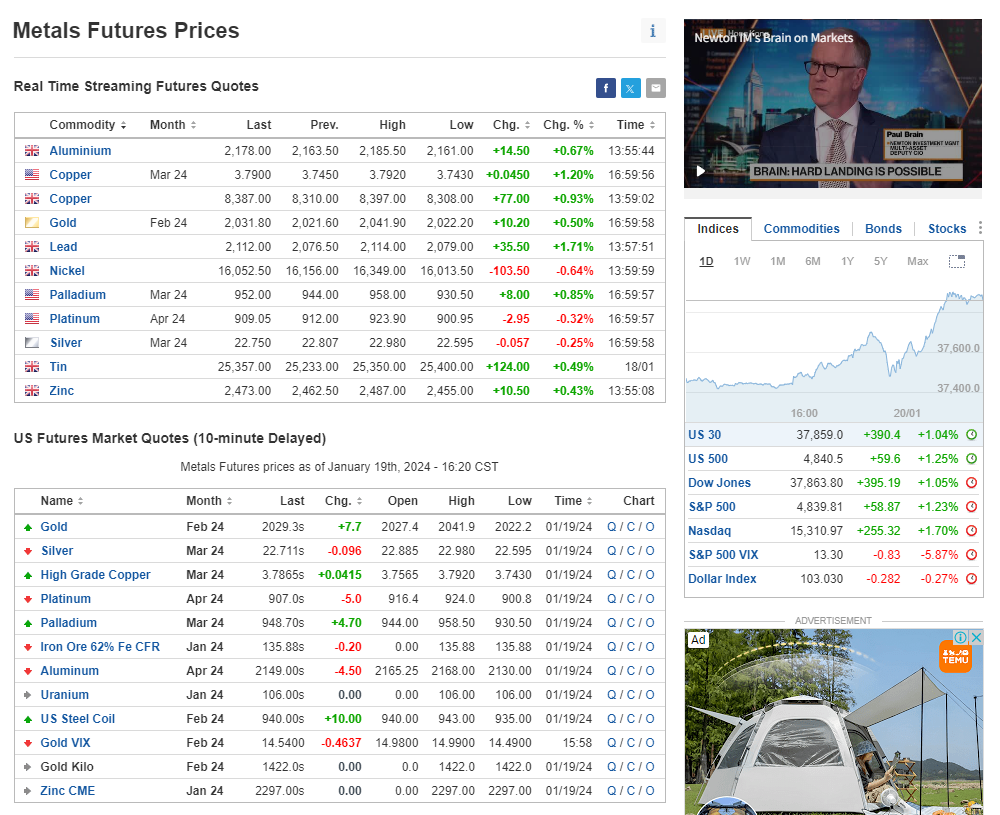The image size is (1000, 815).
Task: Click the US flag beside Palladium
Action: [x=32, y=295]
